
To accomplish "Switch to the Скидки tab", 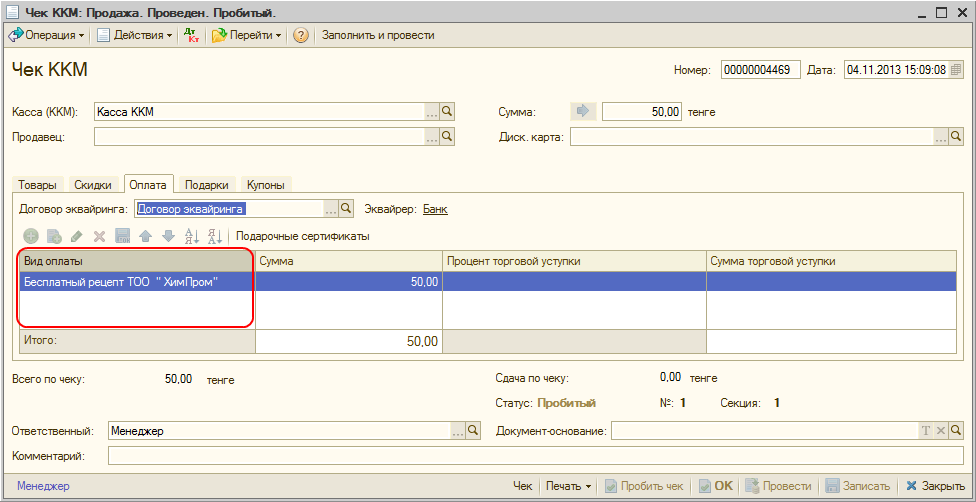I will (93, 185).
